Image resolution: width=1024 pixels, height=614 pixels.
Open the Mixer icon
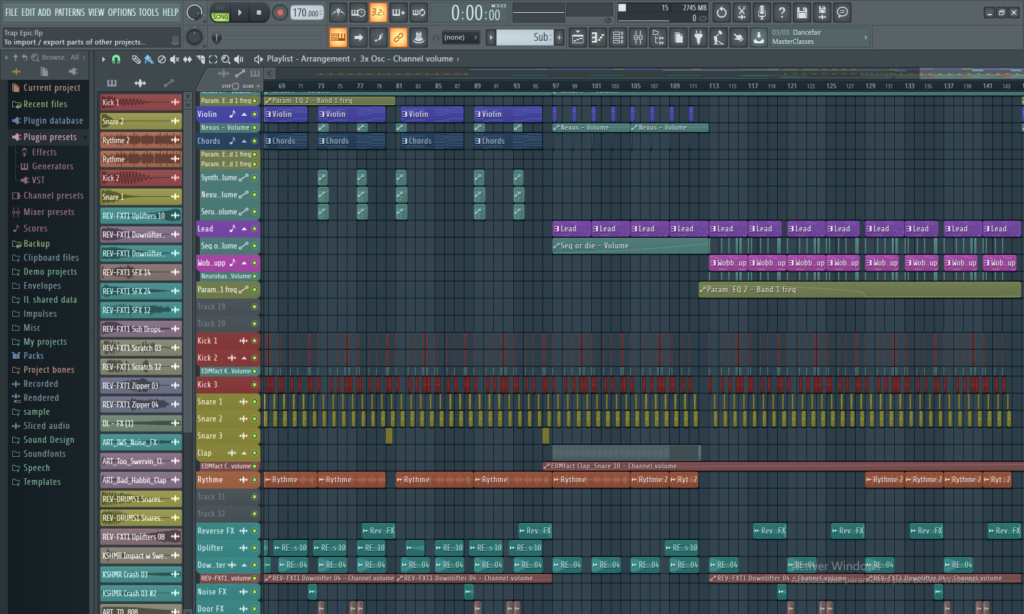pyautogui.click(x=638, y=38)
